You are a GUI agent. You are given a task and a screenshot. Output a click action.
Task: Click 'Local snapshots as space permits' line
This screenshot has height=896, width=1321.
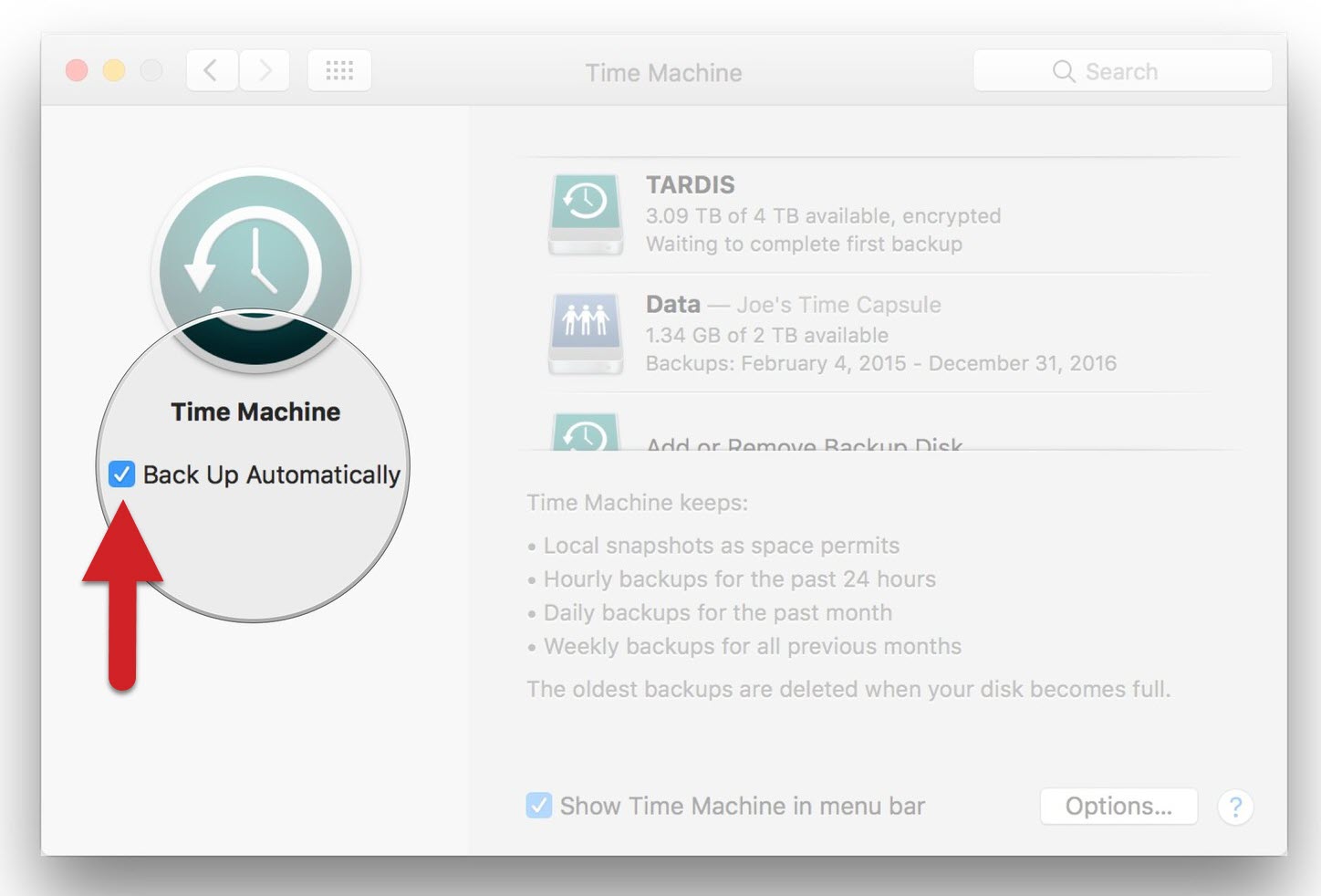(722, 546)
